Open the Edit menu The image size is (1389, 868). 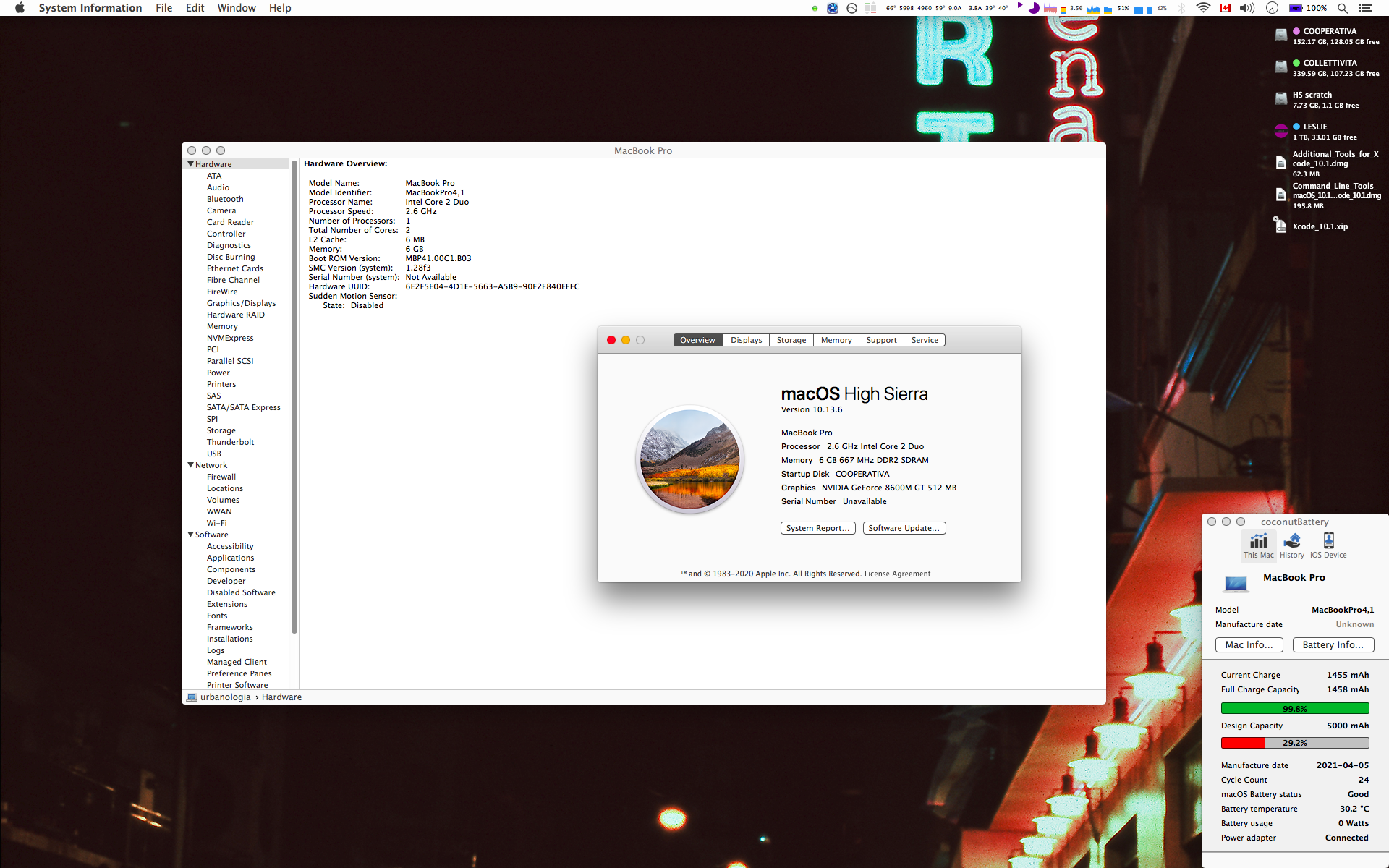point(195,8)
